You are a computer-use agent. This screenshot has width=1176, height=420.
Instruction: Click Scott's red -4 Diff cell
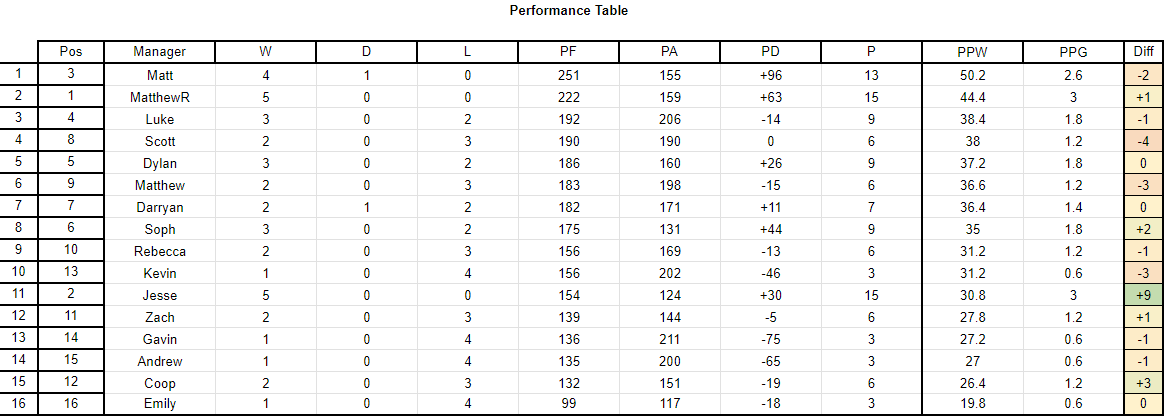tap(1143, 142)
